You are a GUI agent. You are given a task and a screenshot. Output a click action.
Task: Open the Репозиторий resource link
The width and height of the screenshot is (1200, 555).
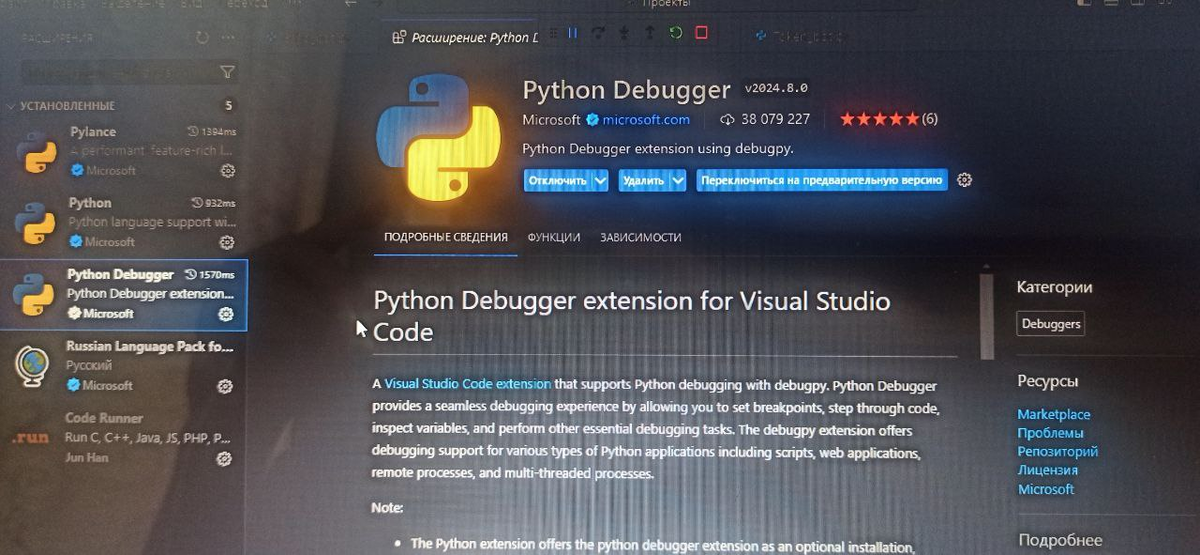(1058, 451)
